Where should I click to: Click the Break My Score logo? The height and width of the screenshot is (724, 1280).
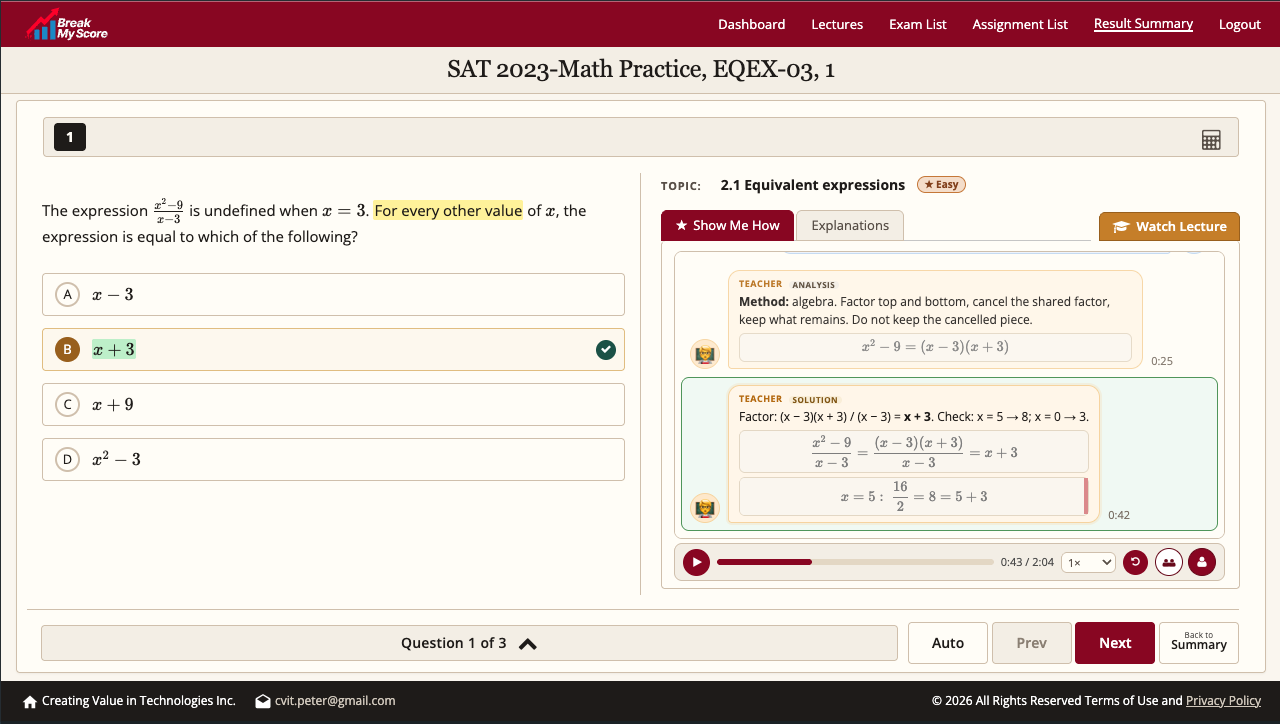click(x=67, y=24)
